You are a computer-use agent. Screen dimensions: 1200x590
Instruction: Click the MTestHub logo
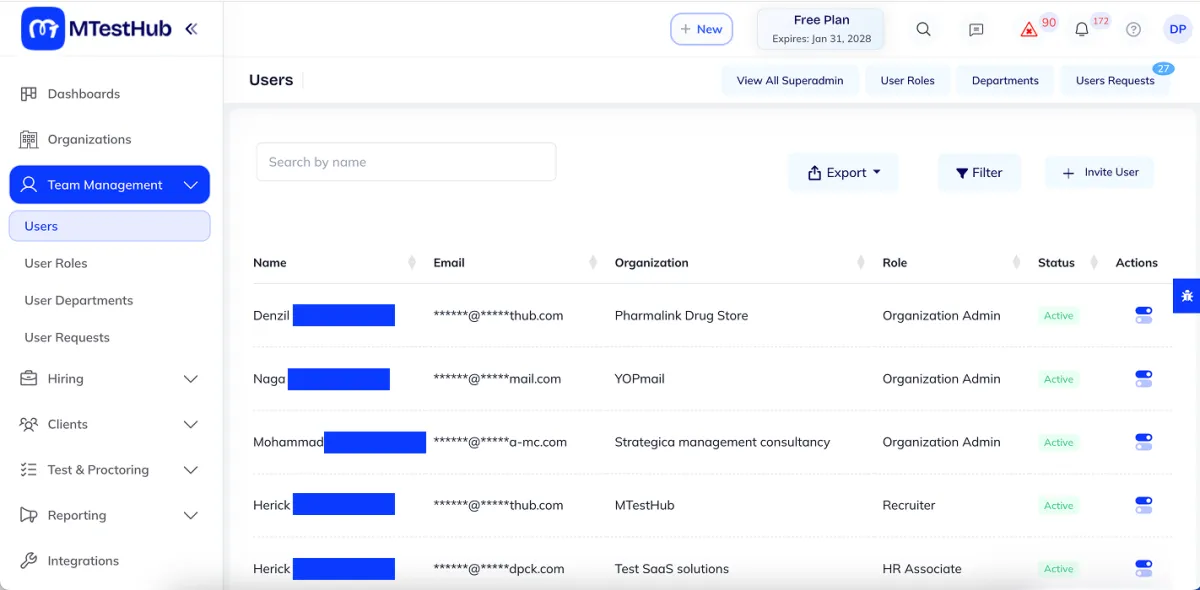click(x=97, y=29)
